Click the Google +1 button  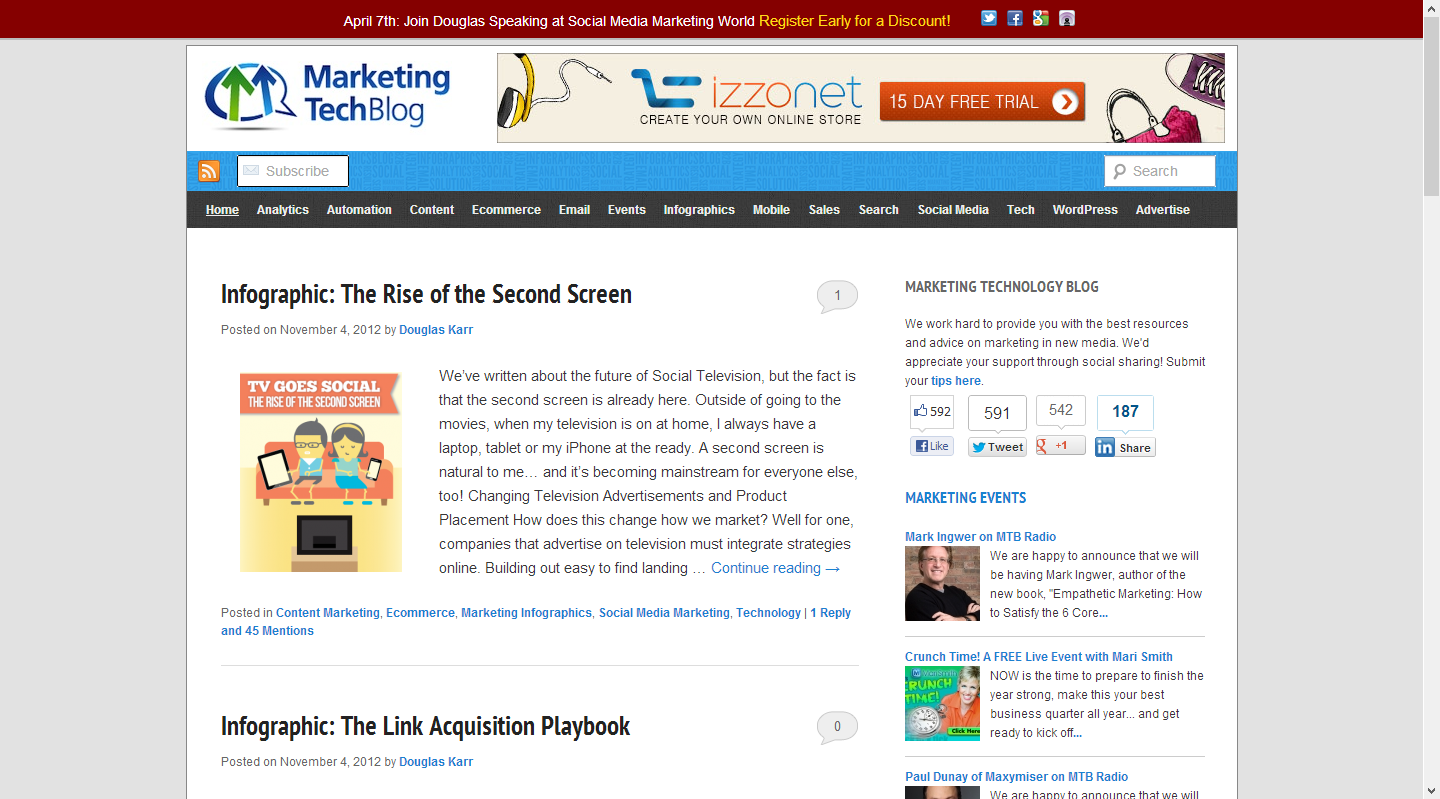[1060, 446]
